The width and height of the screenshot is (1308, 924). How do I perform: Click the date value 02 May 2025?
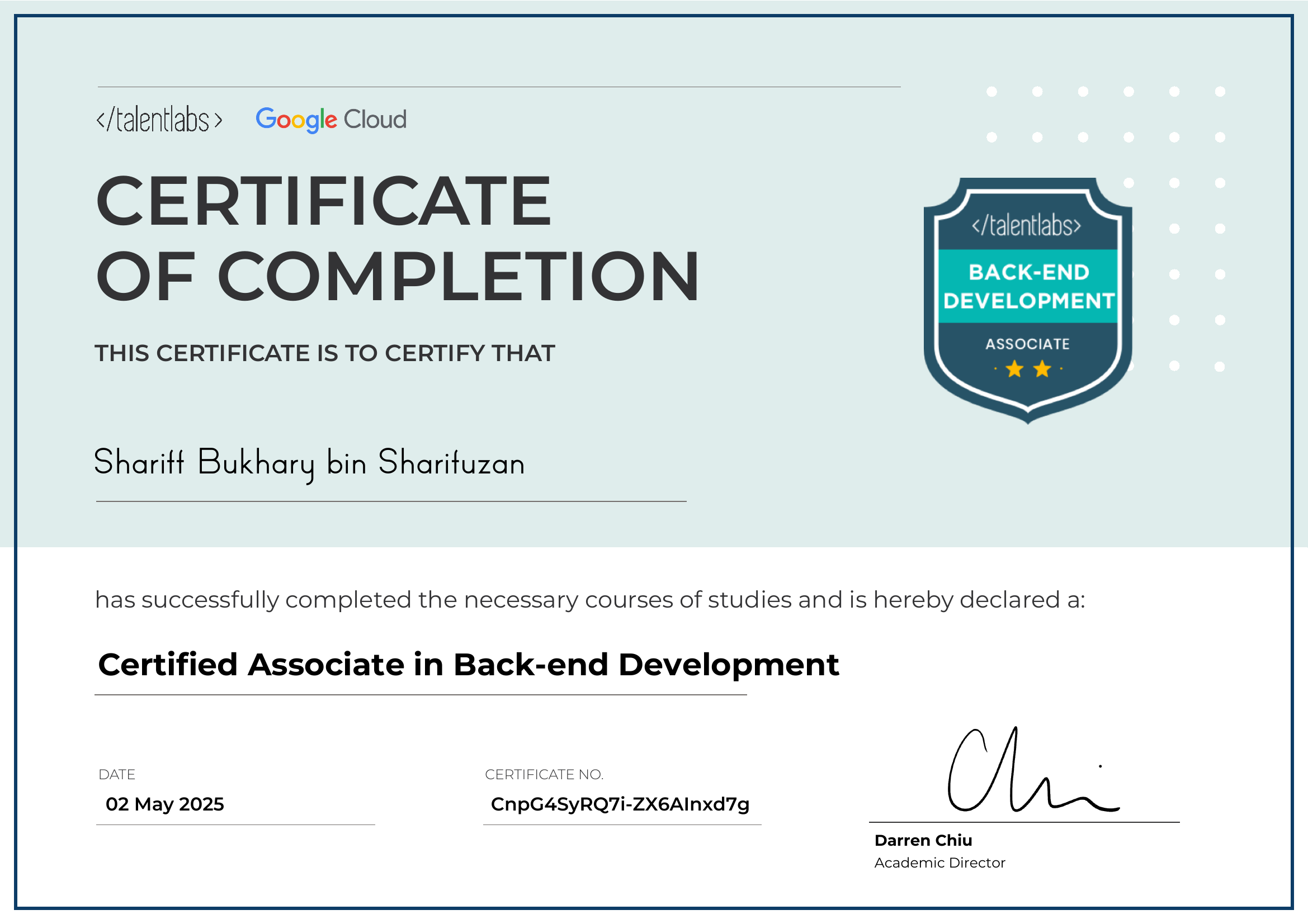tap(164, 804)
